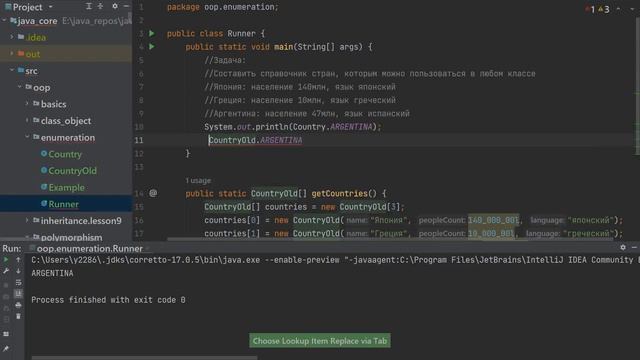This screenshot has width=640, height=360.
Task: Expand the inheritance.lesson9 package
Action: coord(27,221)
